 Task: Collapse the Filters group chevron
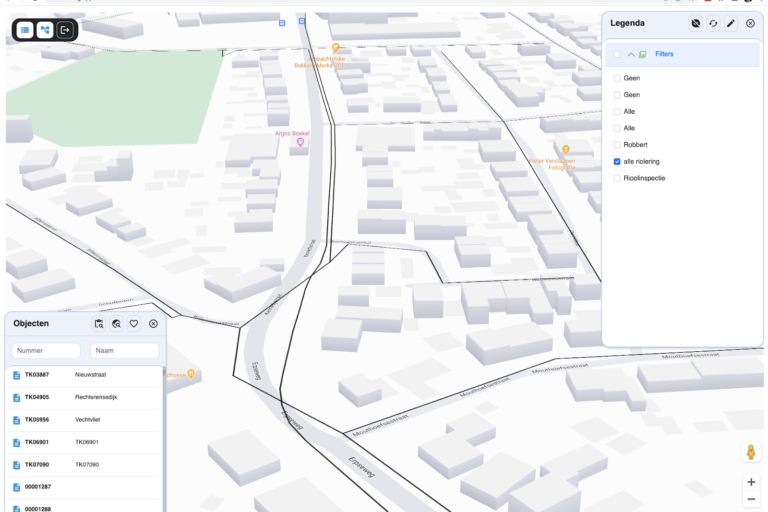pyautogui.click(x=631, y=54)
